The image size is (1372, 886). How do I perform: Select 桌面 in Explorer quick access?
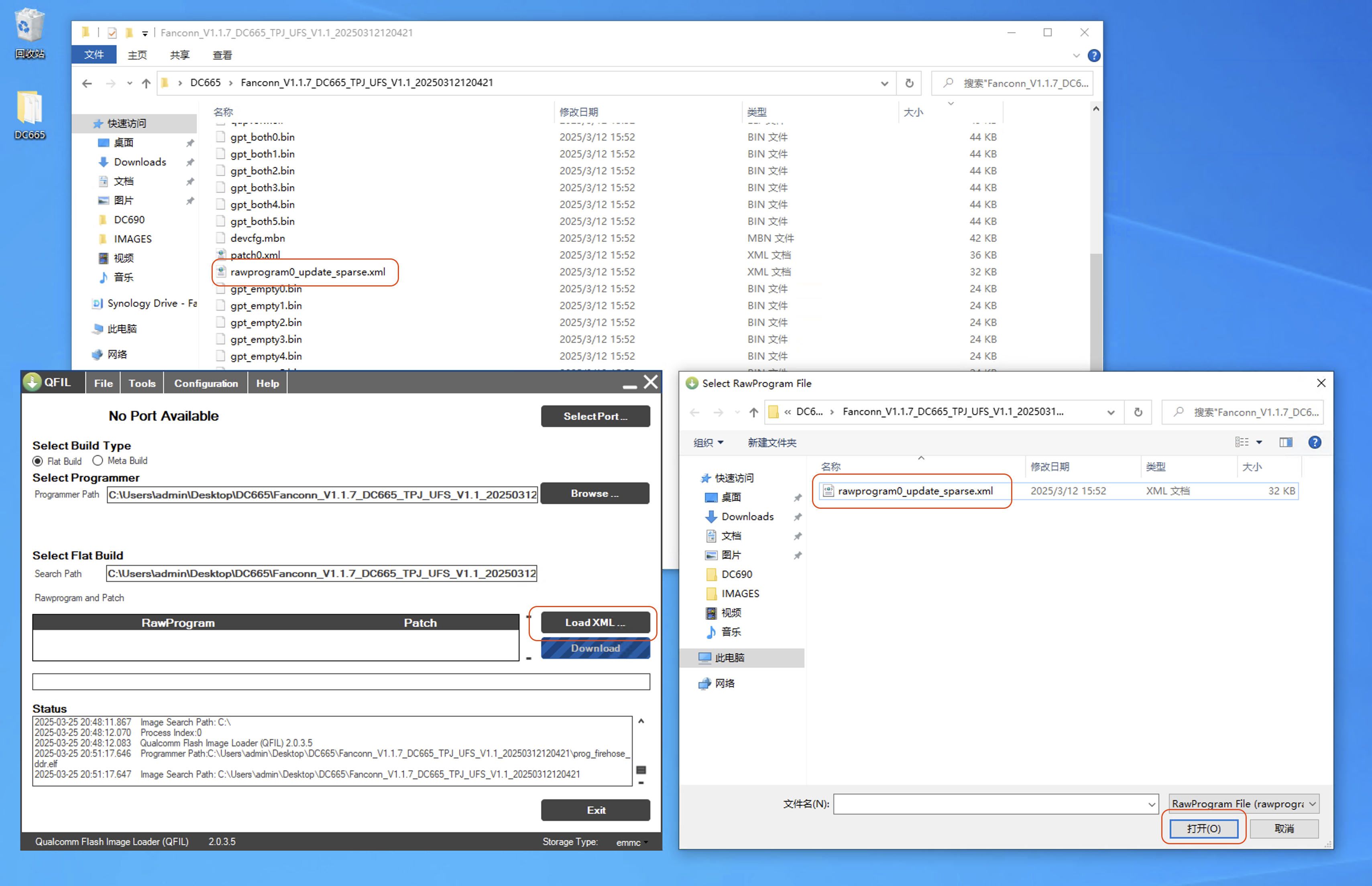click(123, 143)
